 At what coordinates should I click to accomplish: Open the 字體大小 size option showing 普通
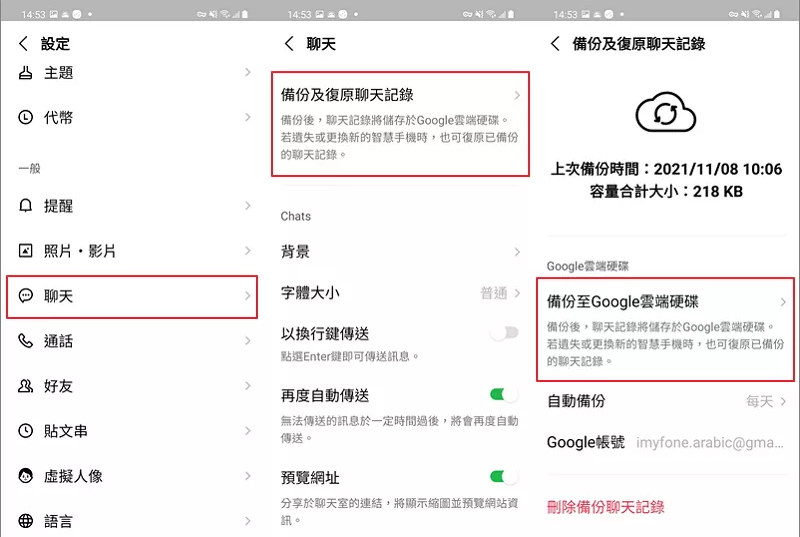click(500, 293)
